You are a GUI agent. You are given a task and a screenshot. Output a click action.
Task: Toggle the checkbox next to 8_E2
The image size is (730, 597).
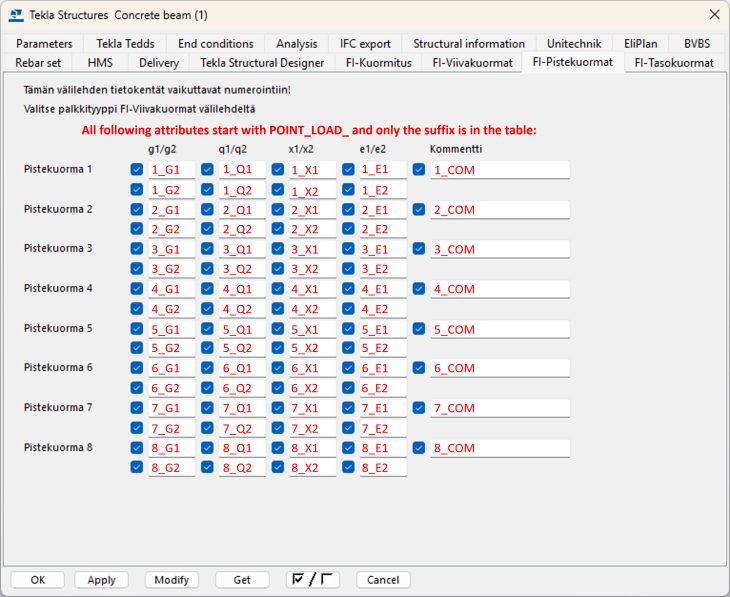(x=348, y=467)
